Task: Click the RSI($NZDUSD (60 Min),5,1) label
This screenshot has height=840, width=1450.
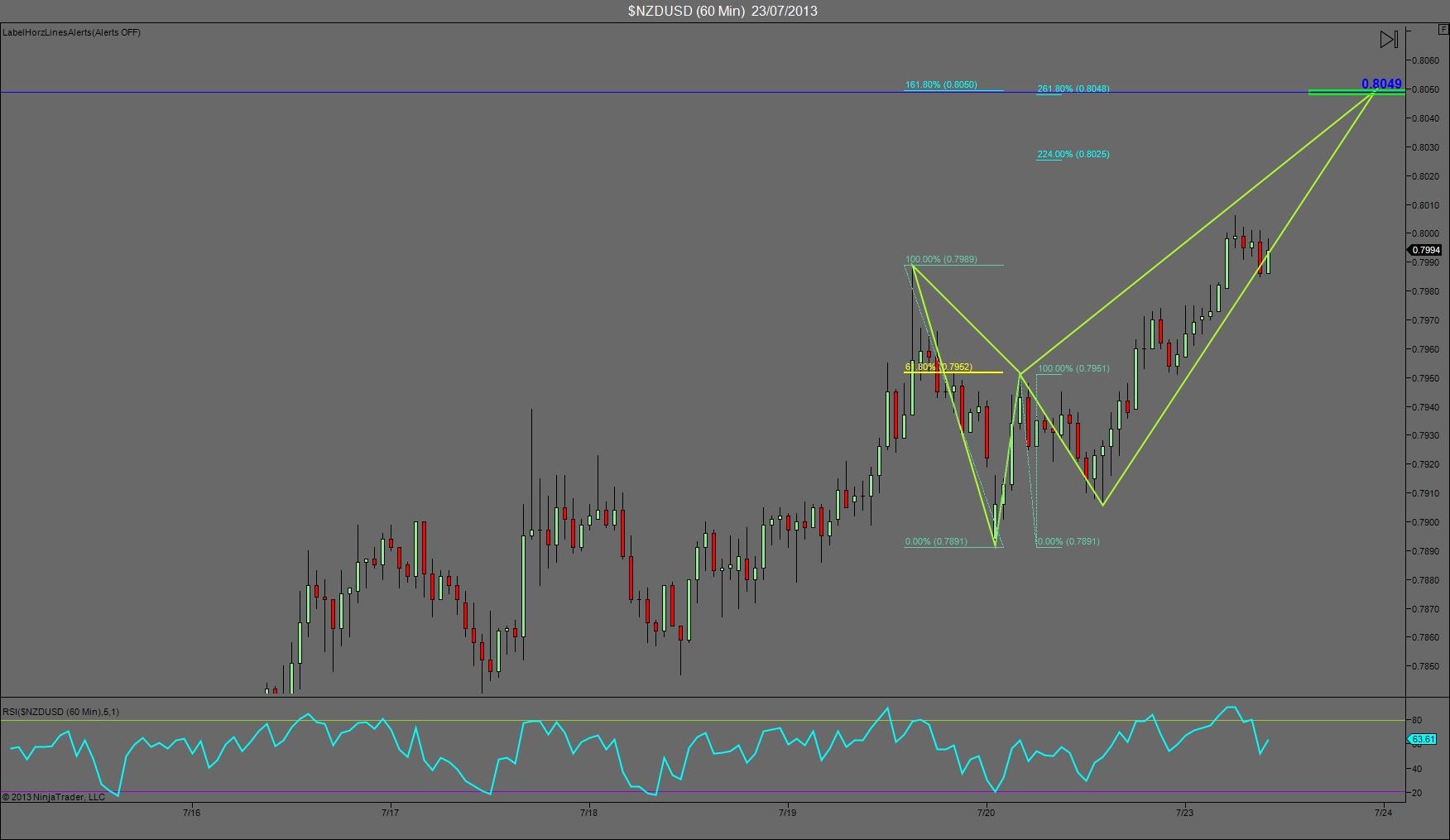Action: tap(60, 712)
